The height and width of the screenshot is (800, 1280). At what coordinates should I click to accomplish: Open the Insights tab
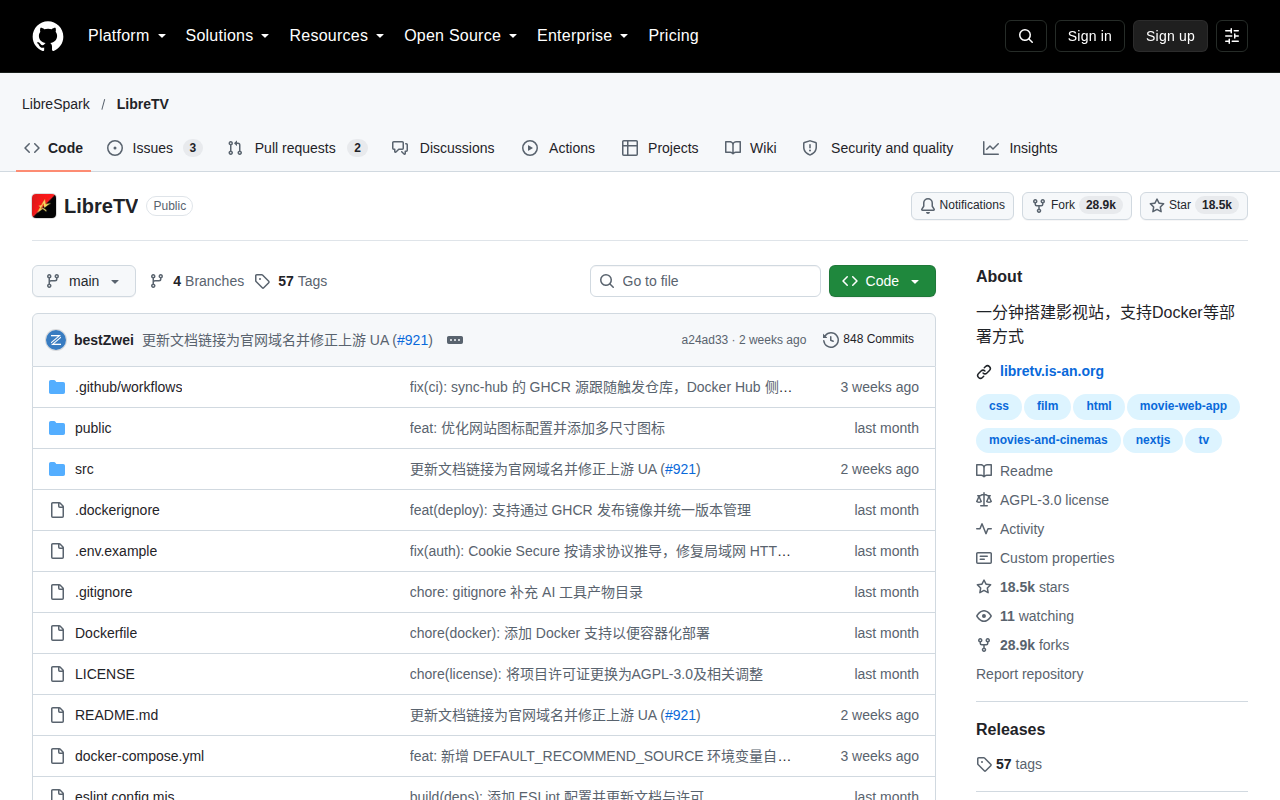1020,148
